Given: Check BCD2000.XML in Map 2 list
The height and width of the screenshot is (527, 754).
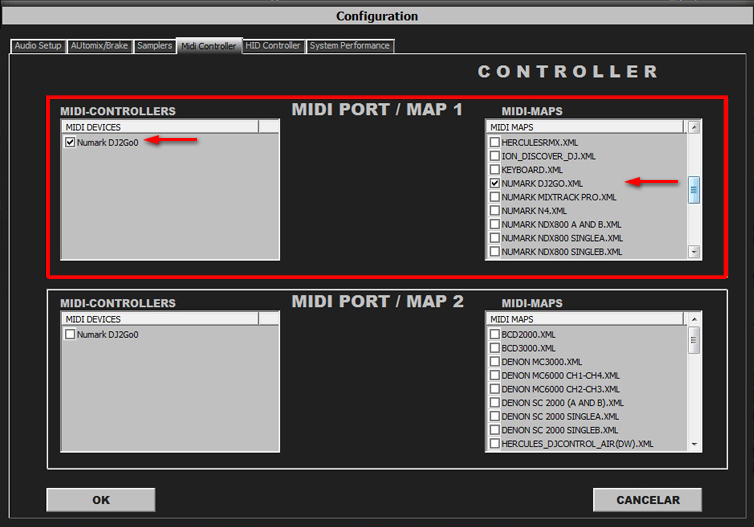Looking at the screenshot, I should click(495, 335).
